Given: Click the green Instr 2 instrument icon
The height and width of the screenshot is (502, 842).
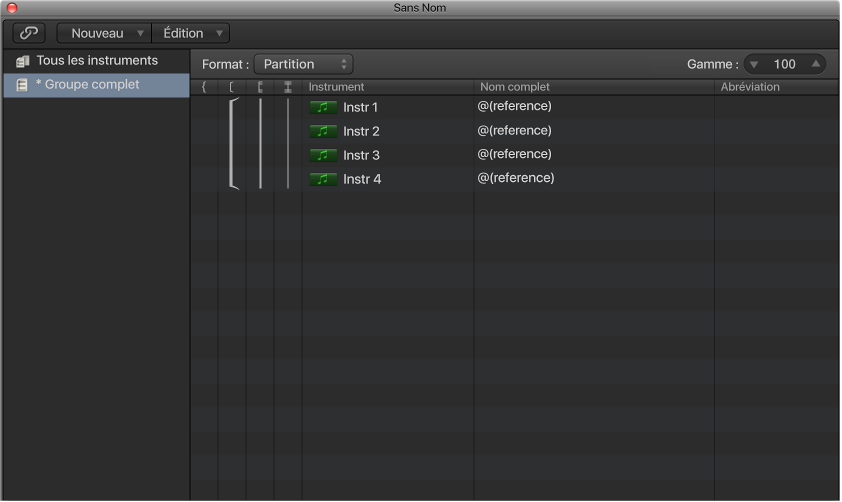Looking at the screenshot, I should tap(323, 131).
